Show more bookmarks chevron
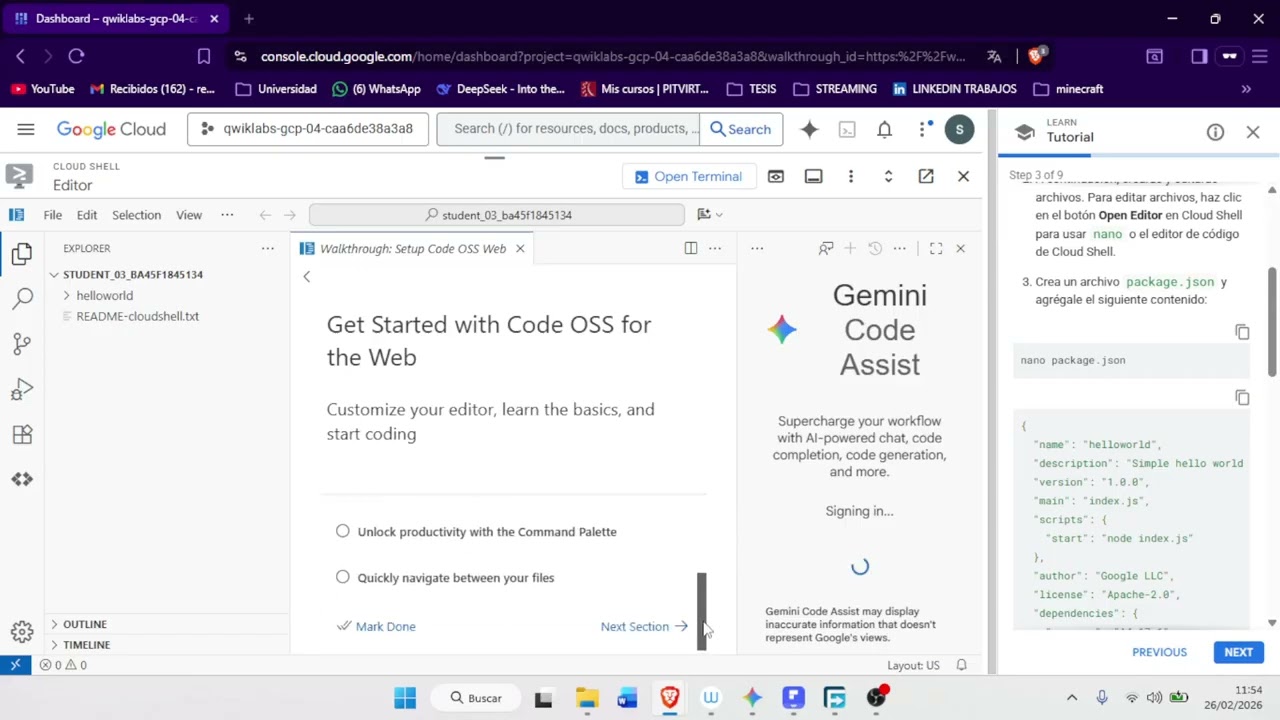This screenshot has width=1280, height=720. click(x=1246, y=89)
